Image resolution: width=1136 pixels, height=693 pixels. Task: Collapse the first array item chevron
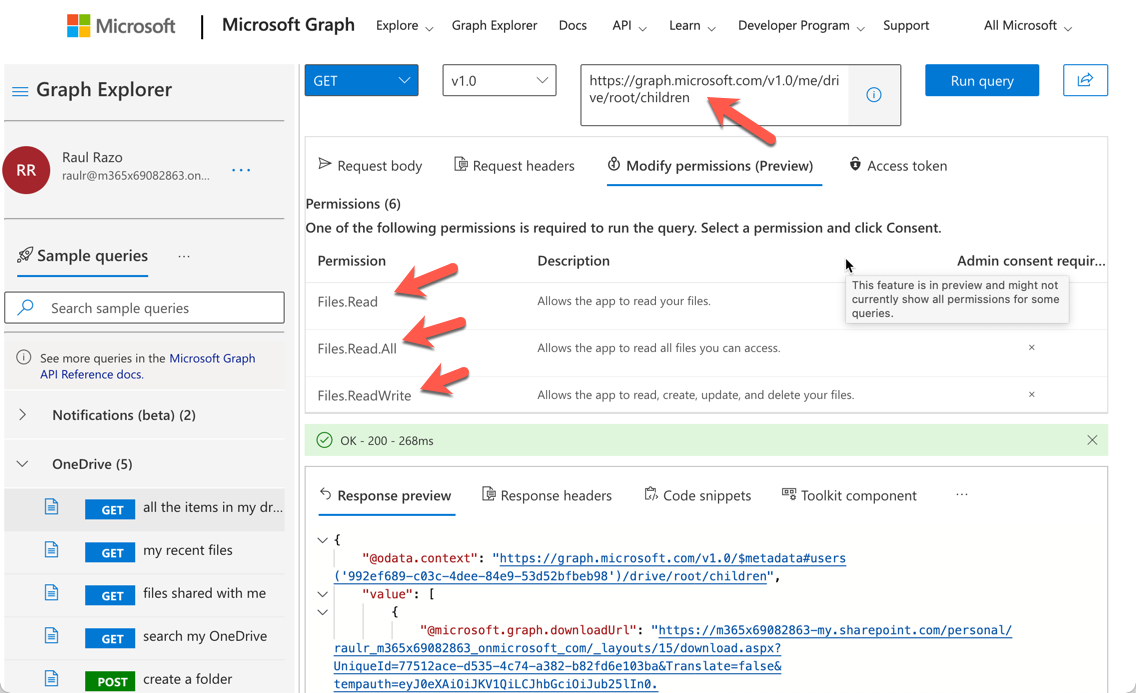[322, 612]
